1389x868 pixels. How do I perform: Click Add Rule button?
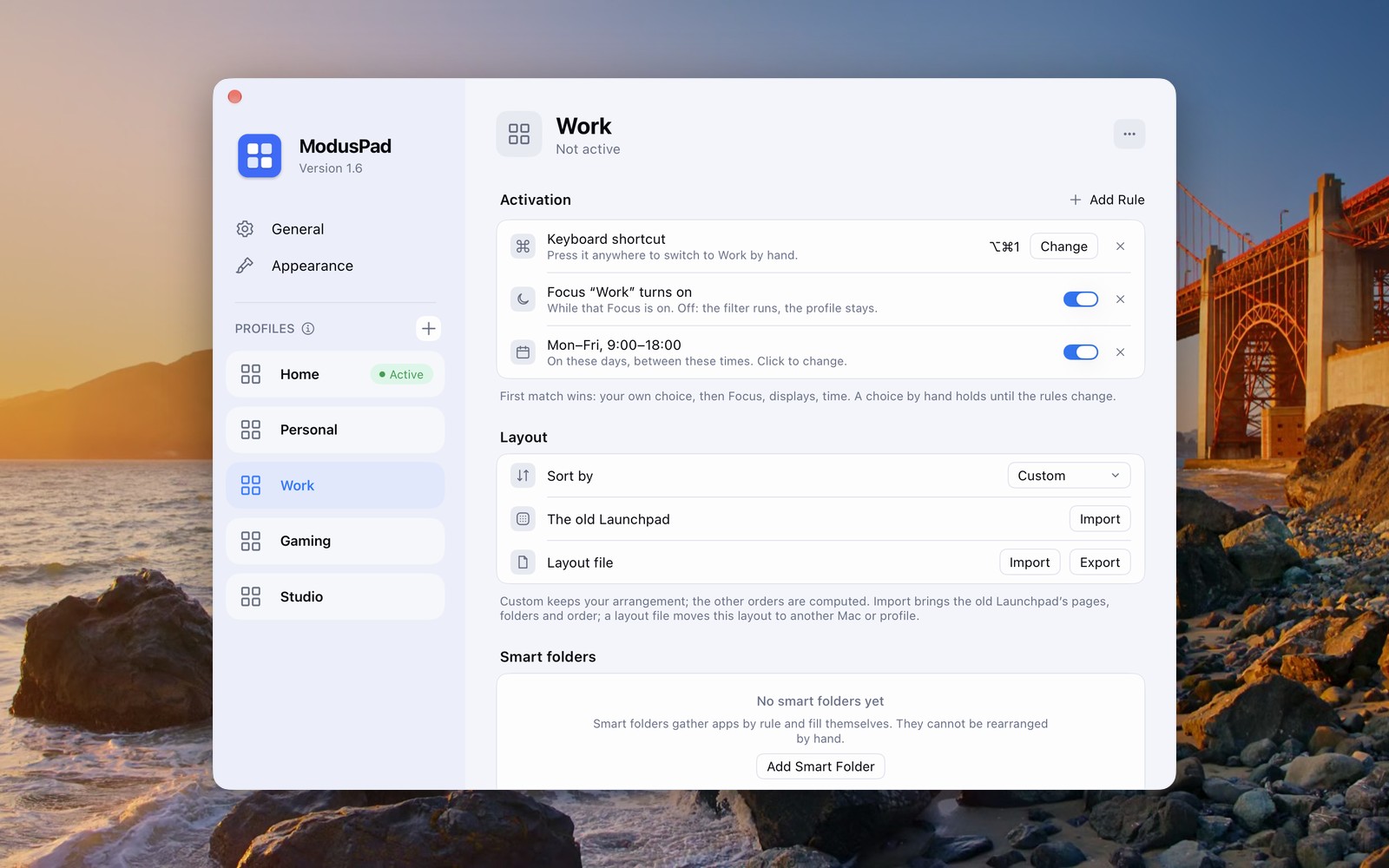tap(1107, 200)
